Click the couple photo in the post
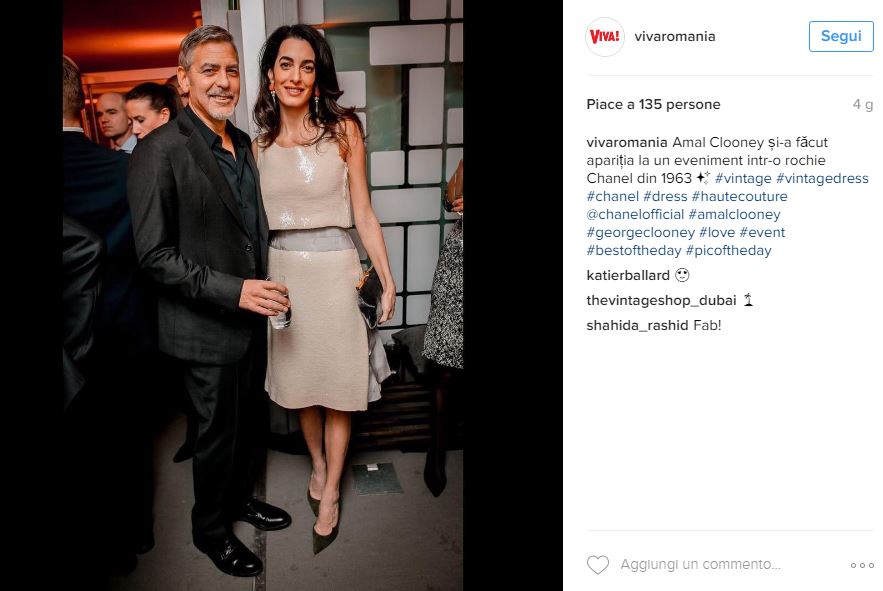The width and height of the screenshot is (883, 591). [263, 295]
